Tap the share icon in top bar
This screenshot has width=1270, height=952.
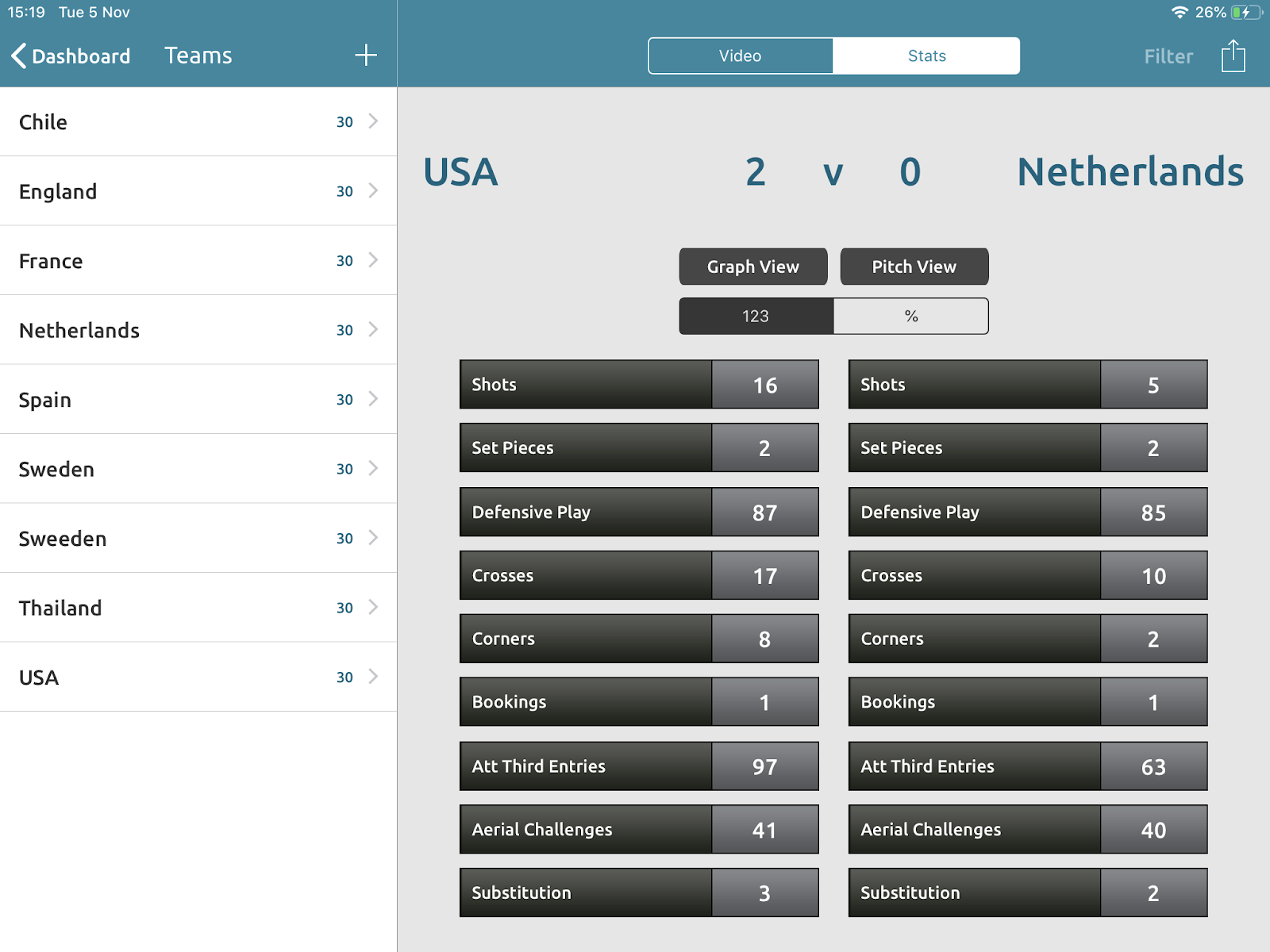1233,56
